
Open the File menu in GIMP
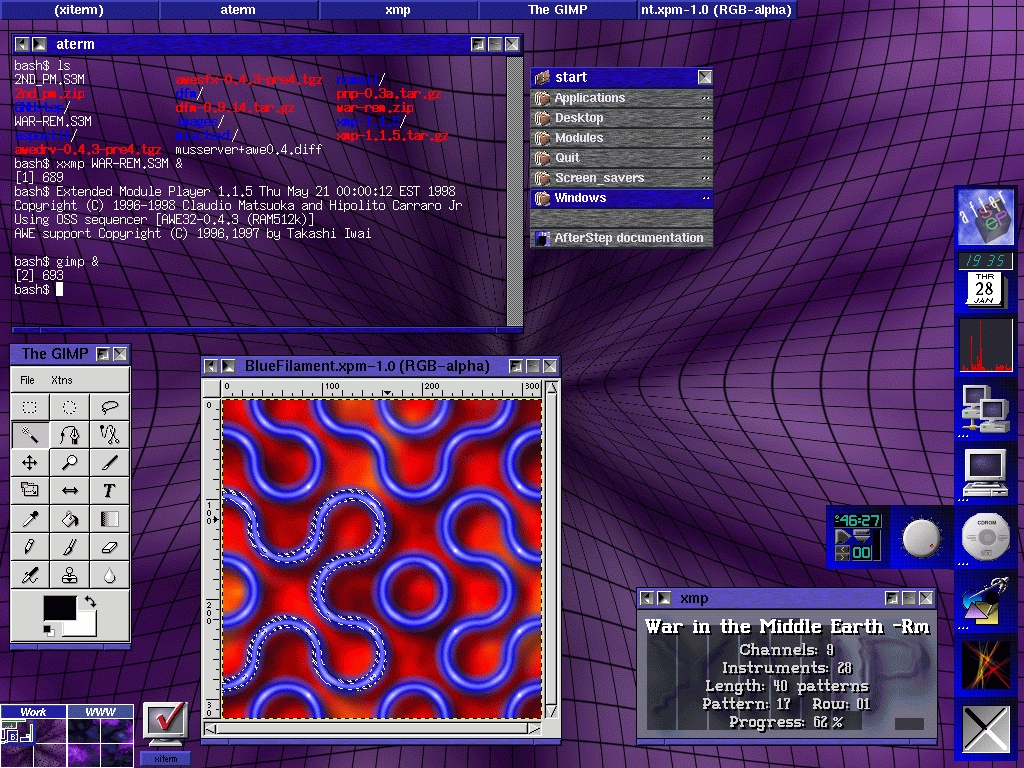[x=28, y=380]
